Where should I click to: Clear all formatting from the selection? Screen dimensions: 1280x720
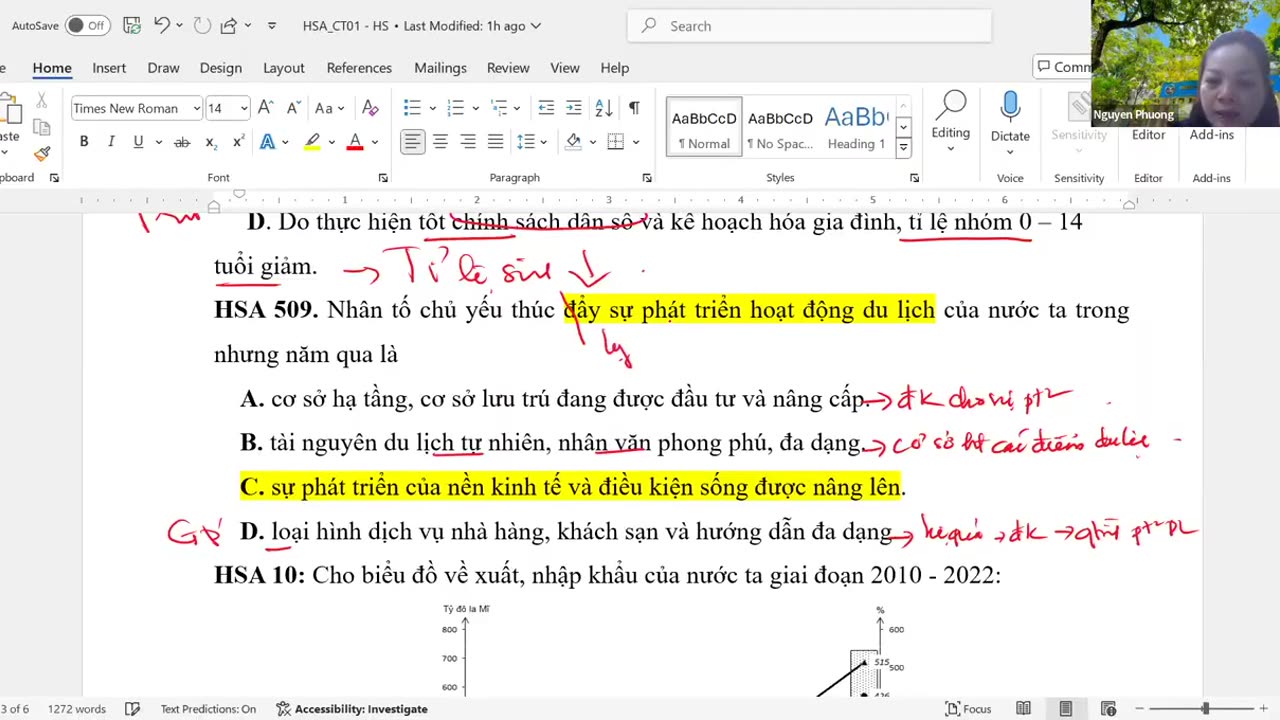tap(370, 108)
